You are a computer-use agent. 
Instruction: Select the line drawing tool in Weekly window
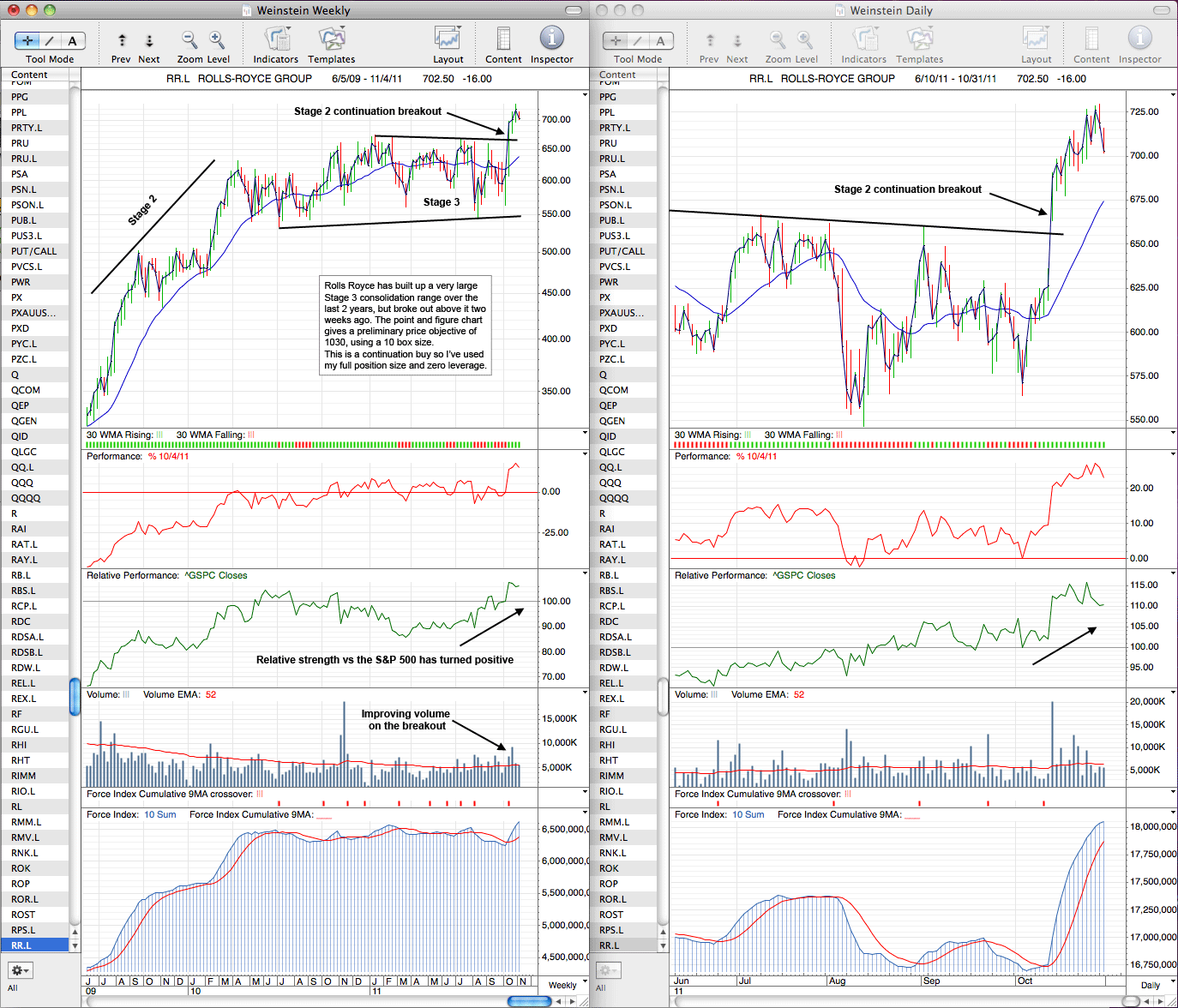51,40
